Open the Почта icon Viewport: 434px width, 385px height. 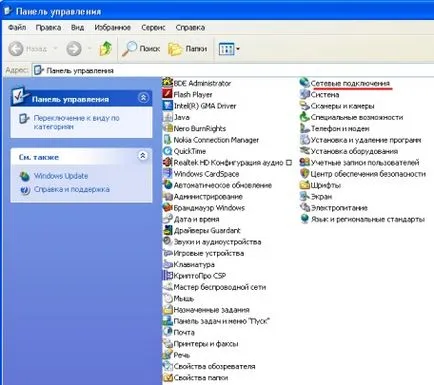click(167, 332)
